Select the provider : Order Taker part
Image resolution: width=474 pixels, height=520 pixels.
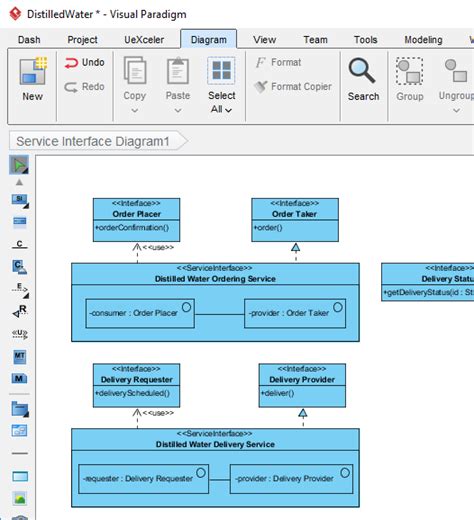click(x=295, y=313)
